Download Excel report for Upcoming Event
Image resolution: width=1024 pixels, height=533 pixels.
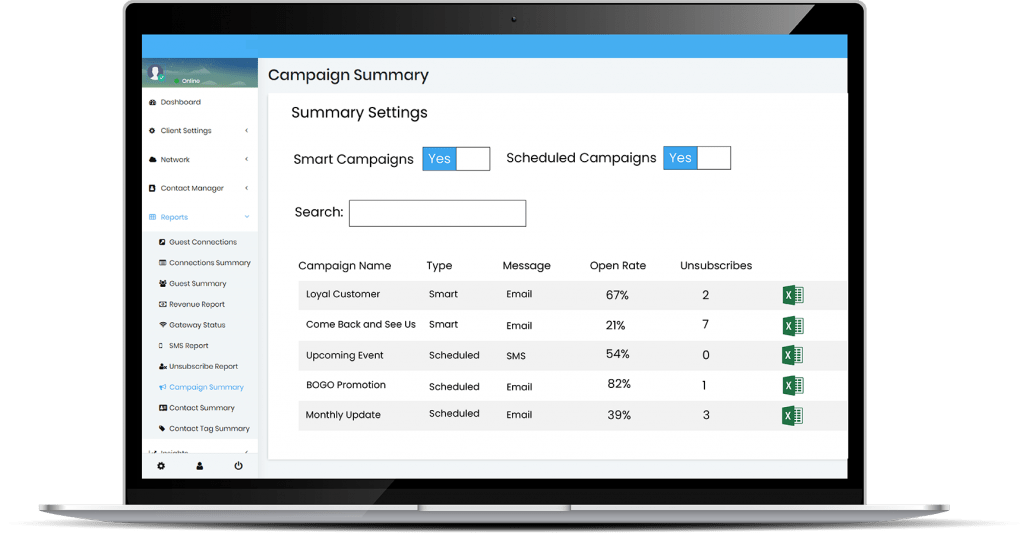(x=792, y=355)
